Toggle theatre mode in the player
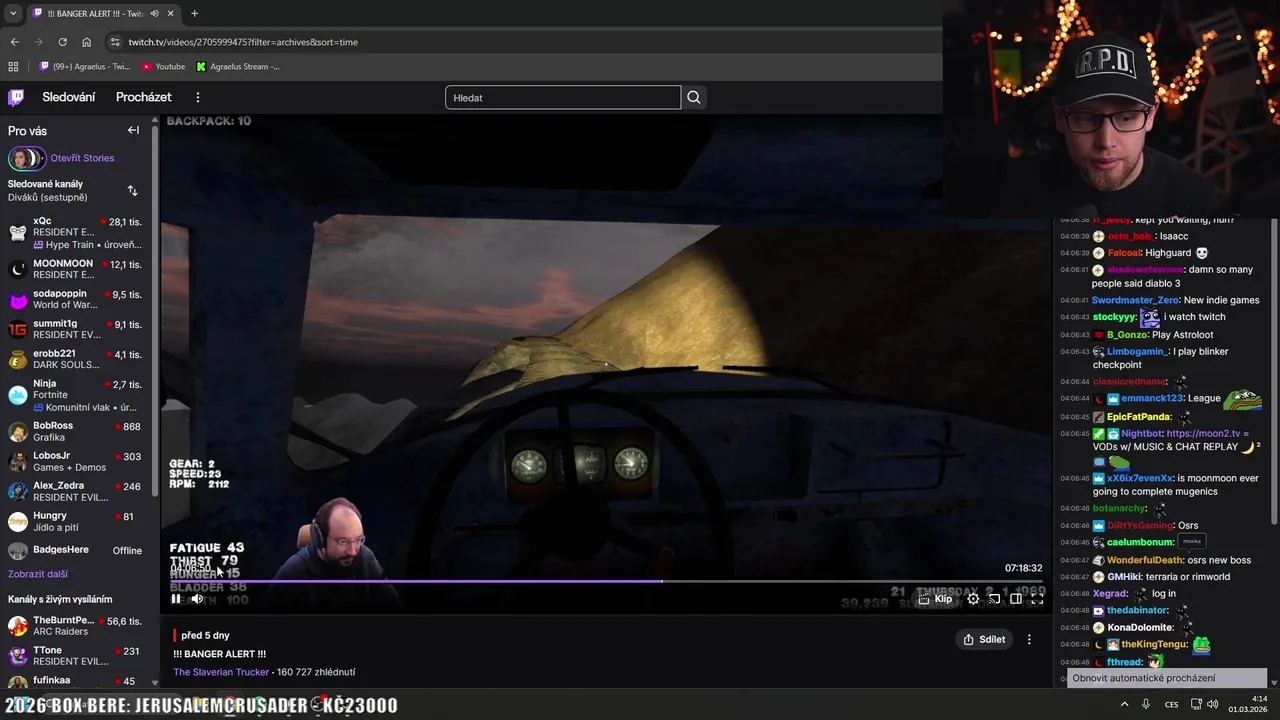This screenshot has height=720, width=1280. pyautogui.click(x=1015, y=599)
